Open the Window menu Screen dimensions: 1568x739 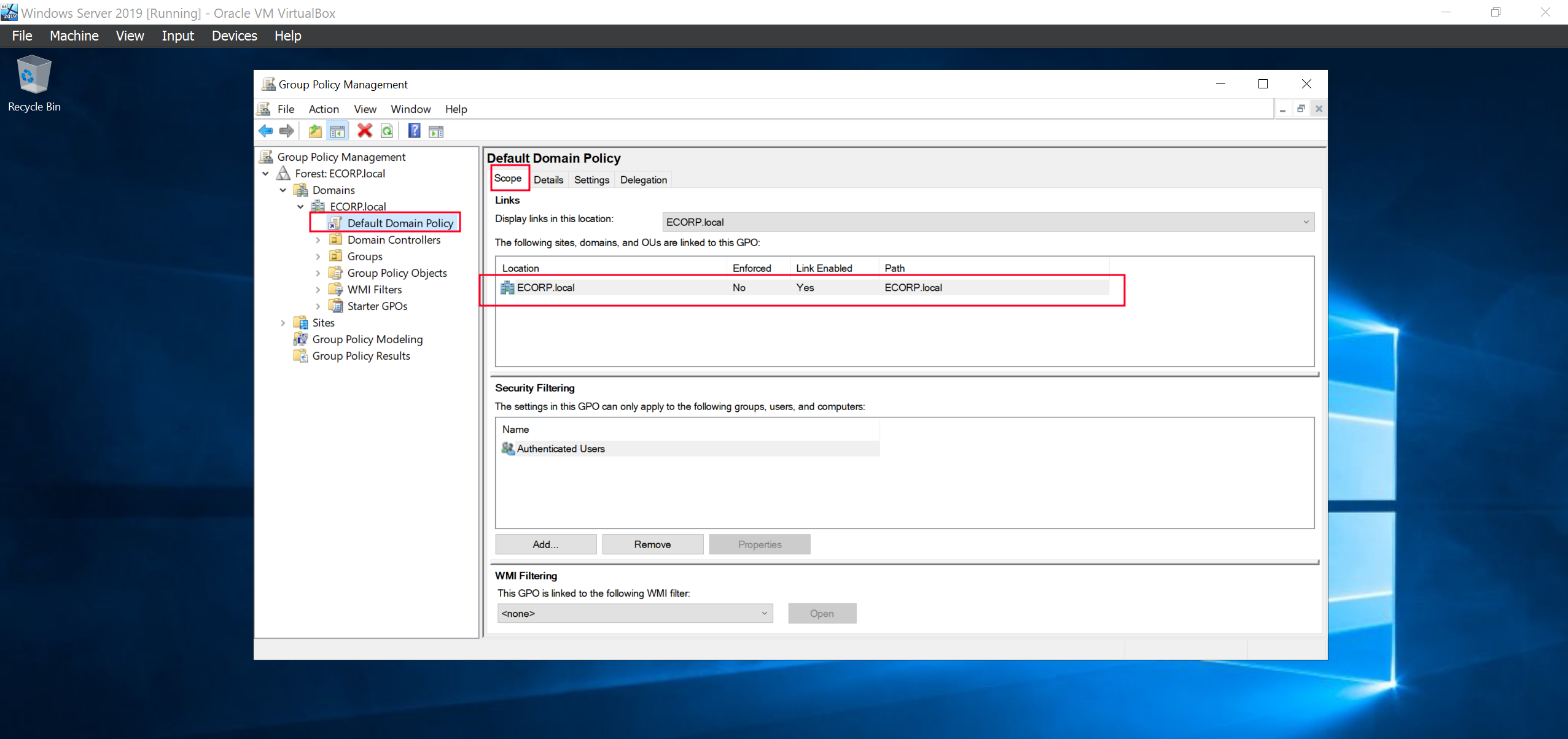(x=410, y=109)
